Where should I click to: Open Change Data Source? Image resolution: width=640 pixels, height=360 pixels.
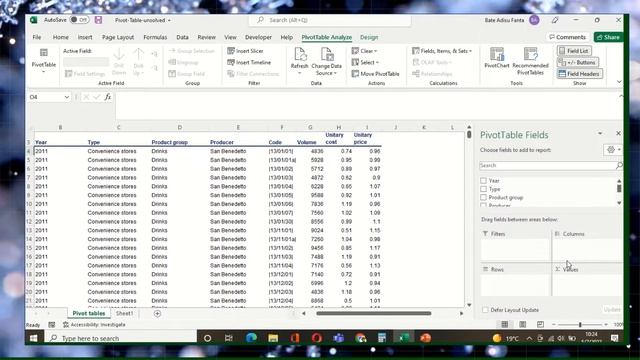pyautogui.click(x=326, y=61)
